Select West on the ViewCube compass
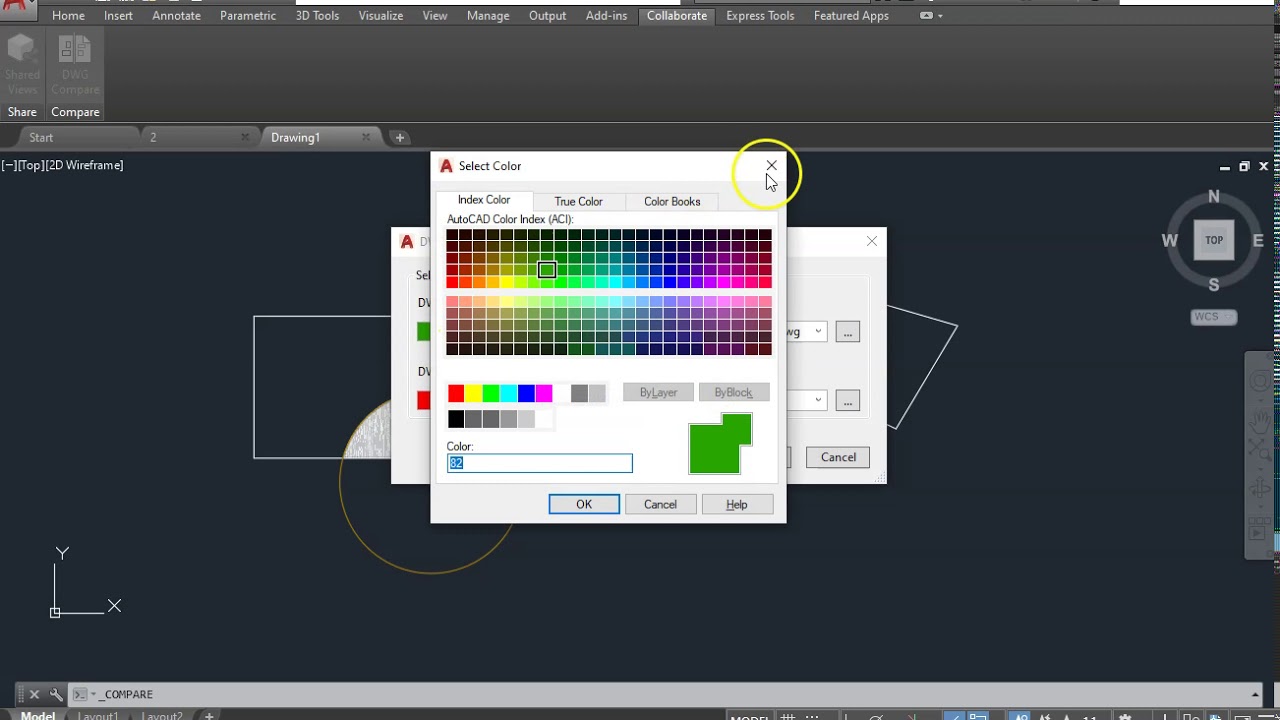 pyautogui.click(x=1169, y=241)
